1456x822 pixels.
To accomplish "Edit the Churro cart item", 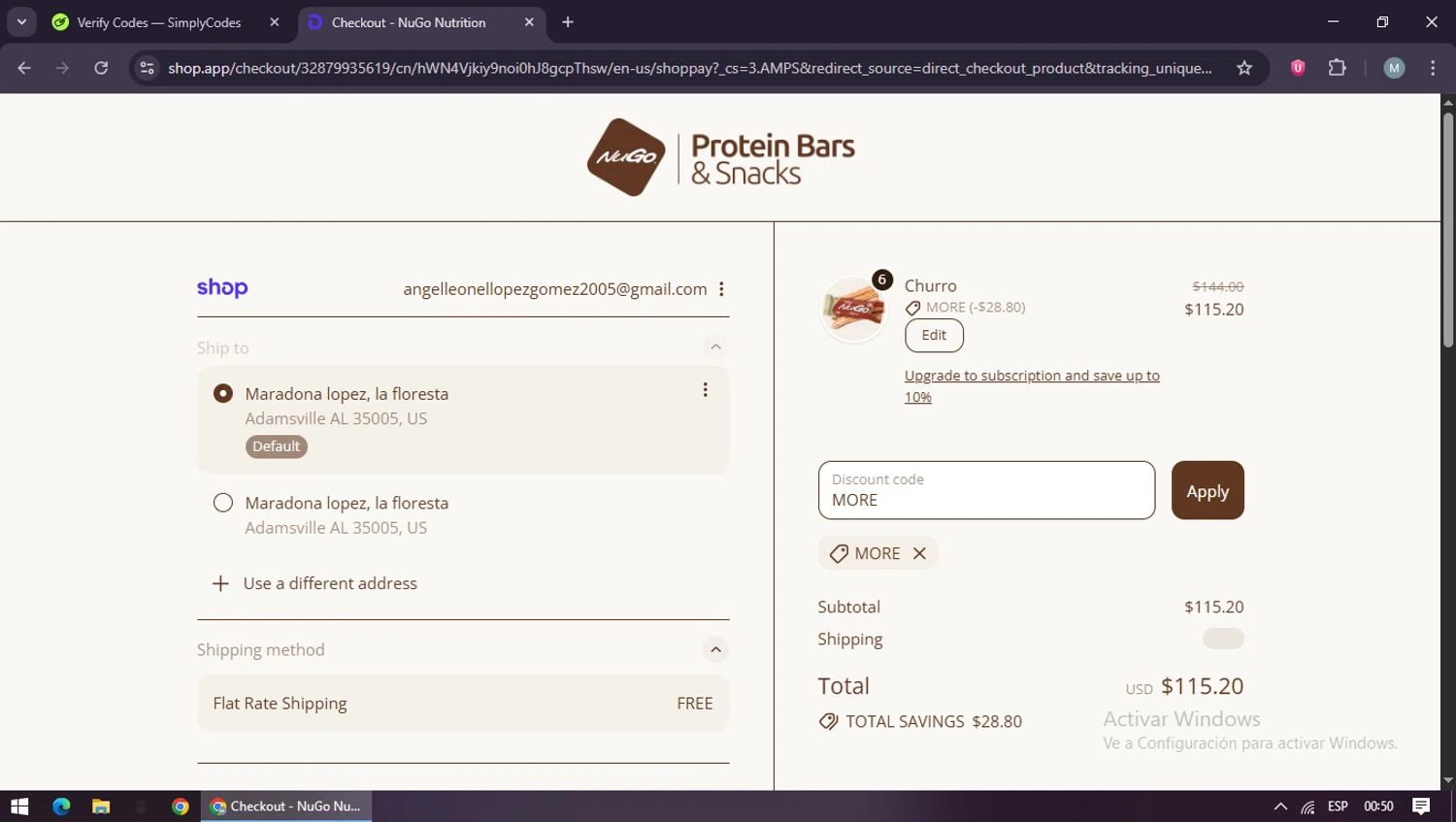I will point(934,335).
